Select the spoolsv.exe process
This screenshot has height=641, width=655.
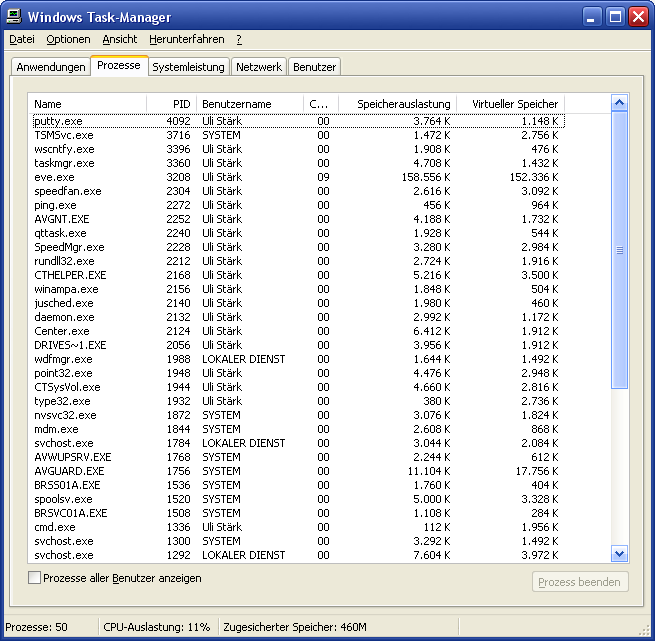pyautogui.click(x=298, y=499)
